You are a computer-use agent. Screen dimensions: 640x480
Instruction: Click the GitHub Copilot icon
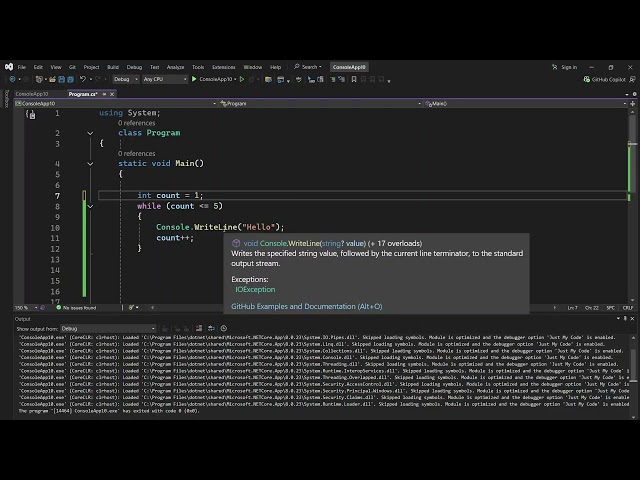[x=587, y=79]
